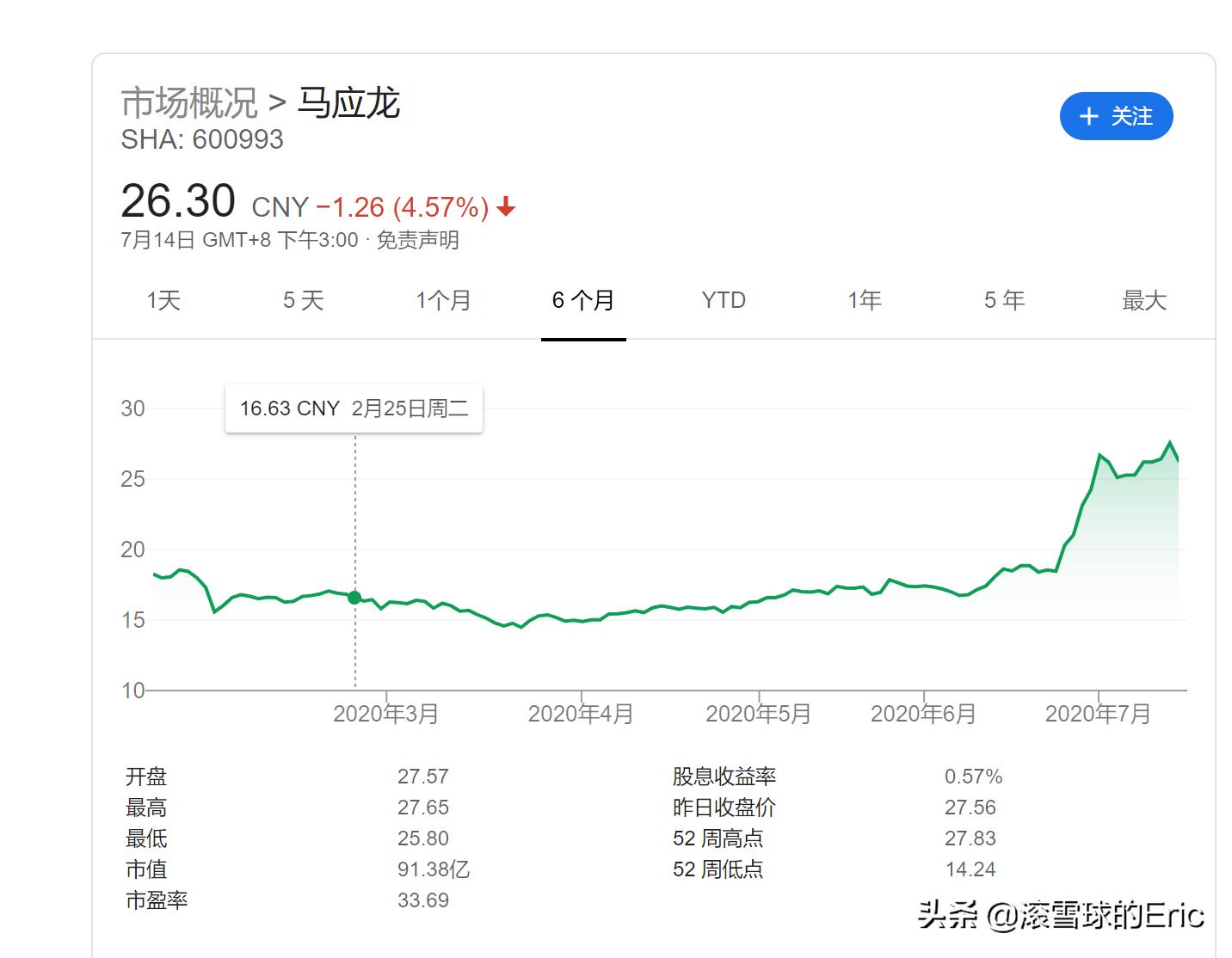Click the timestamp 7月14日 GMT+8 下午3:00
The image size is (1232, 958).
point(240,240)
